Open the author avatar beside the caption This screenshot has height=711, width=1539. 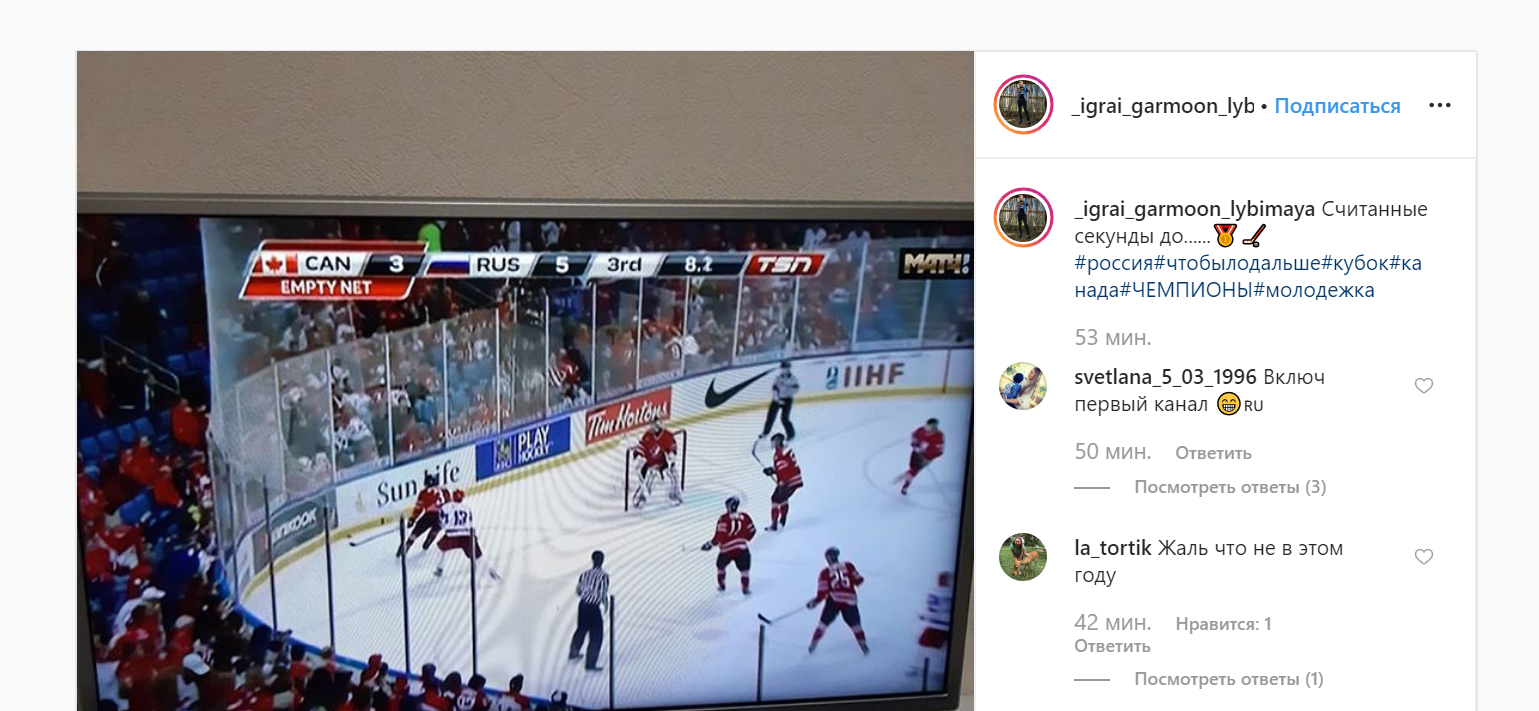click(x=1023, y=217)
